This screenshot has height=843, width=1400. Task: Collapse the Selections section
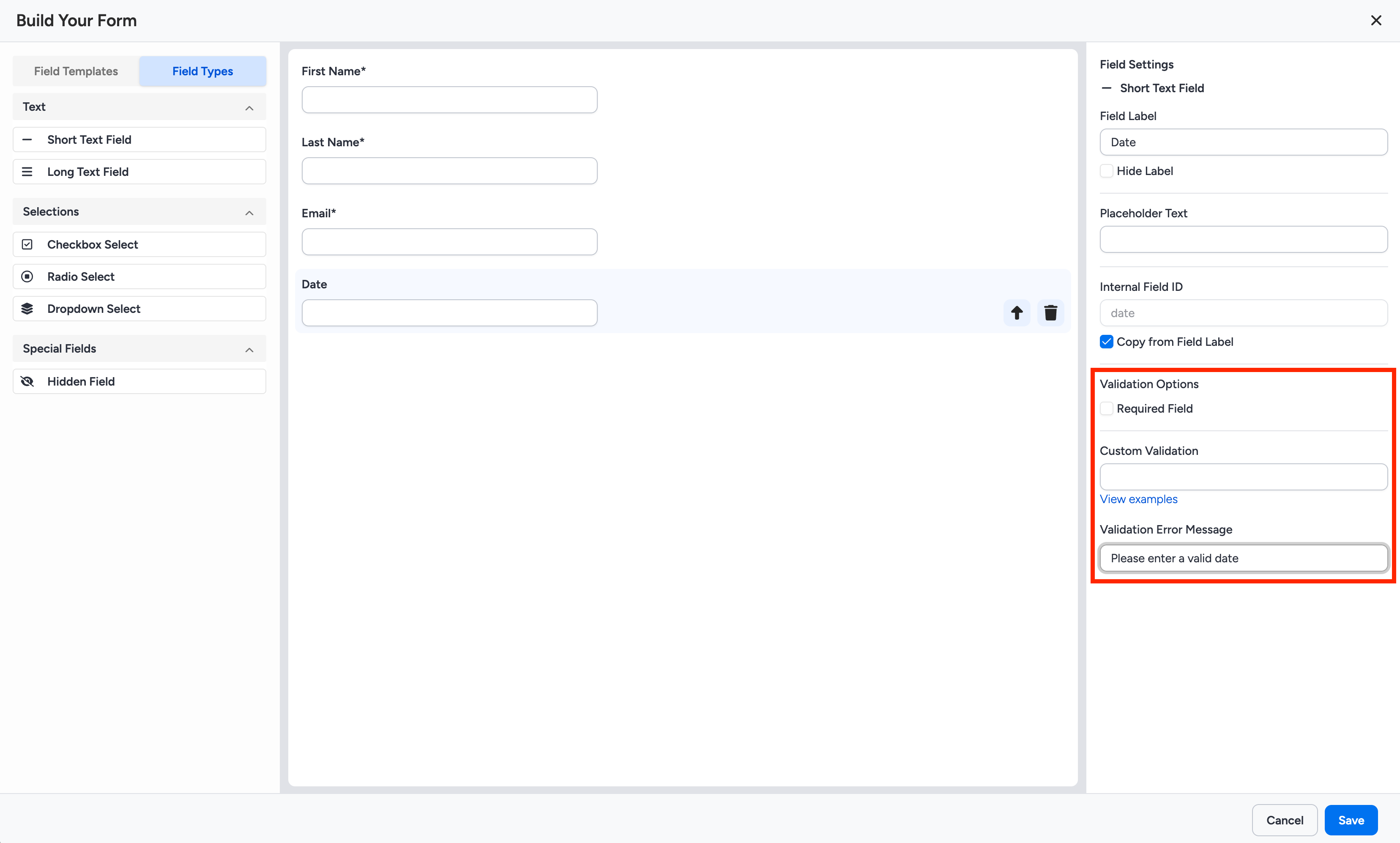tap(249, 213)
